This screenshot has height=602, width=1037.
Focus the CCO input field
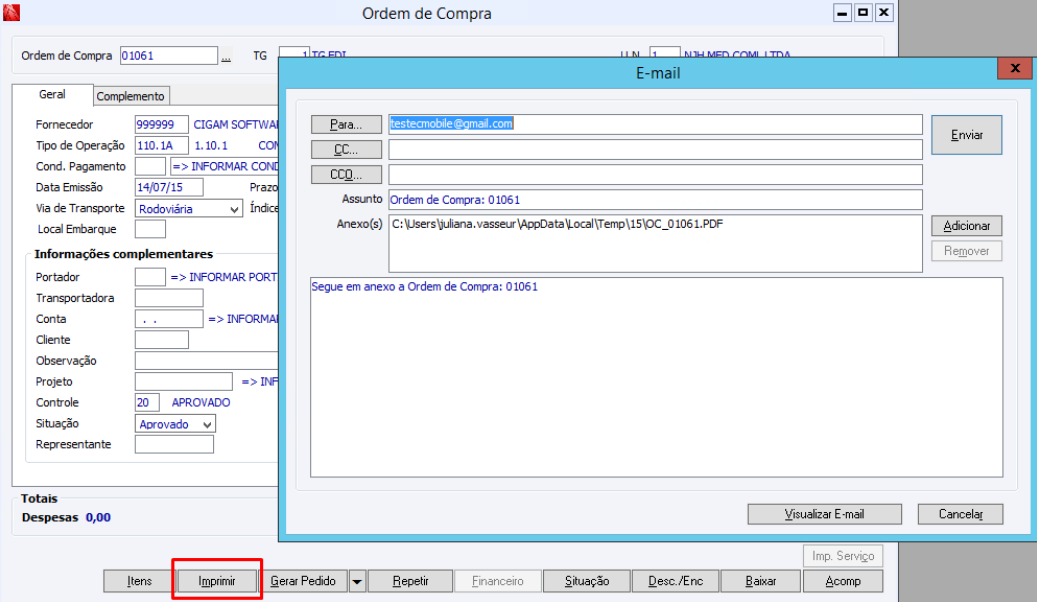(655, 175)
